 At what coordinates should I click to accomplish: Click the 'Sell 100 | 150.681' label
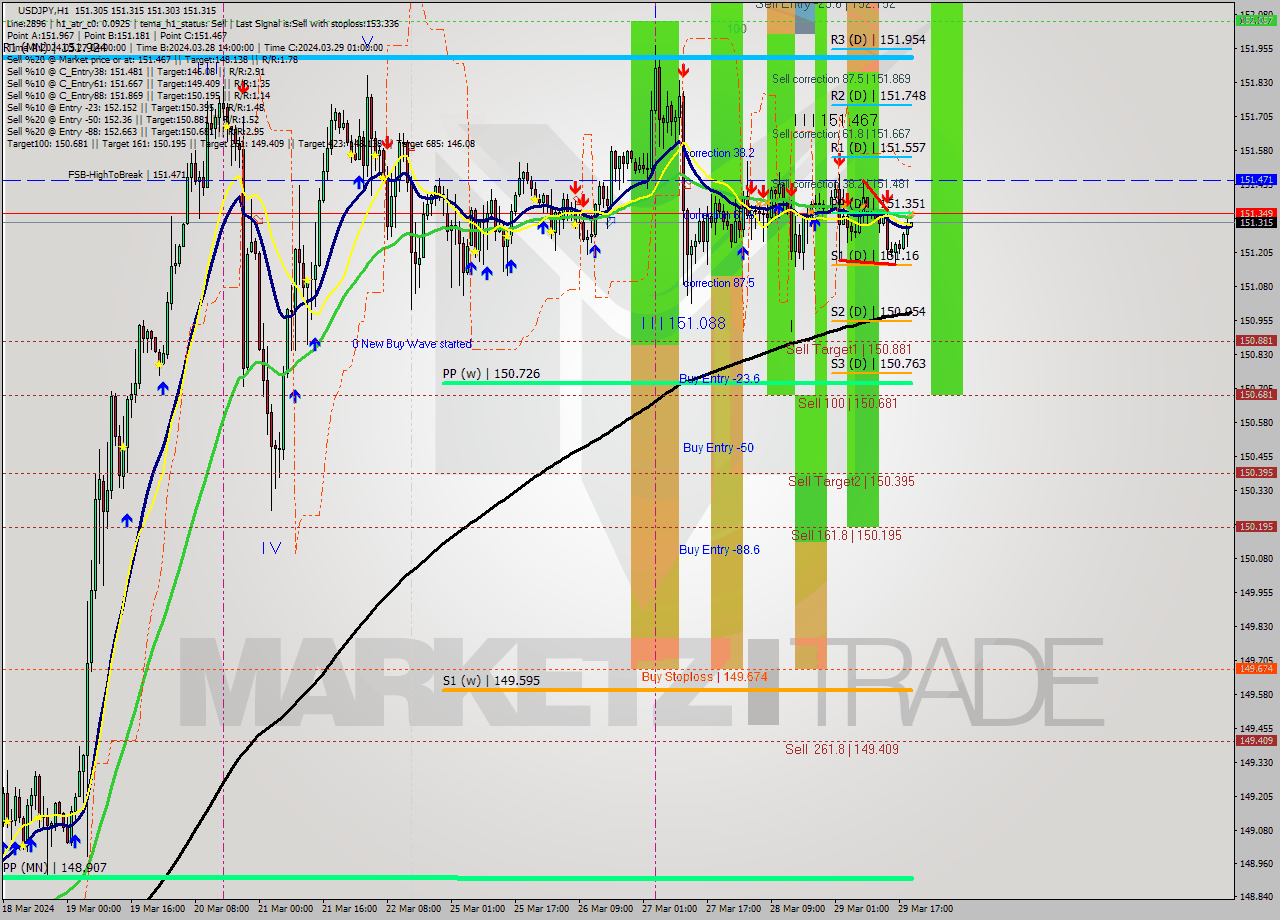(847, 403)
